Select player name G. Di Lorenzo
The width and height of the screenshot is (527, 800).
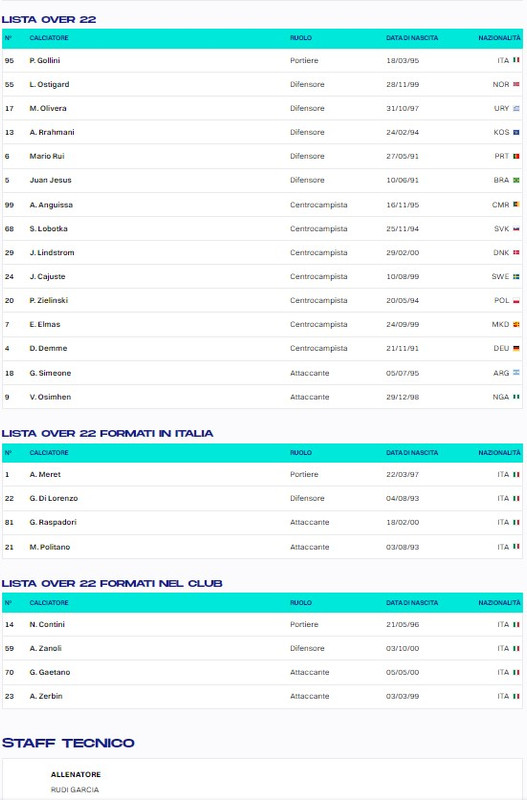54,498
